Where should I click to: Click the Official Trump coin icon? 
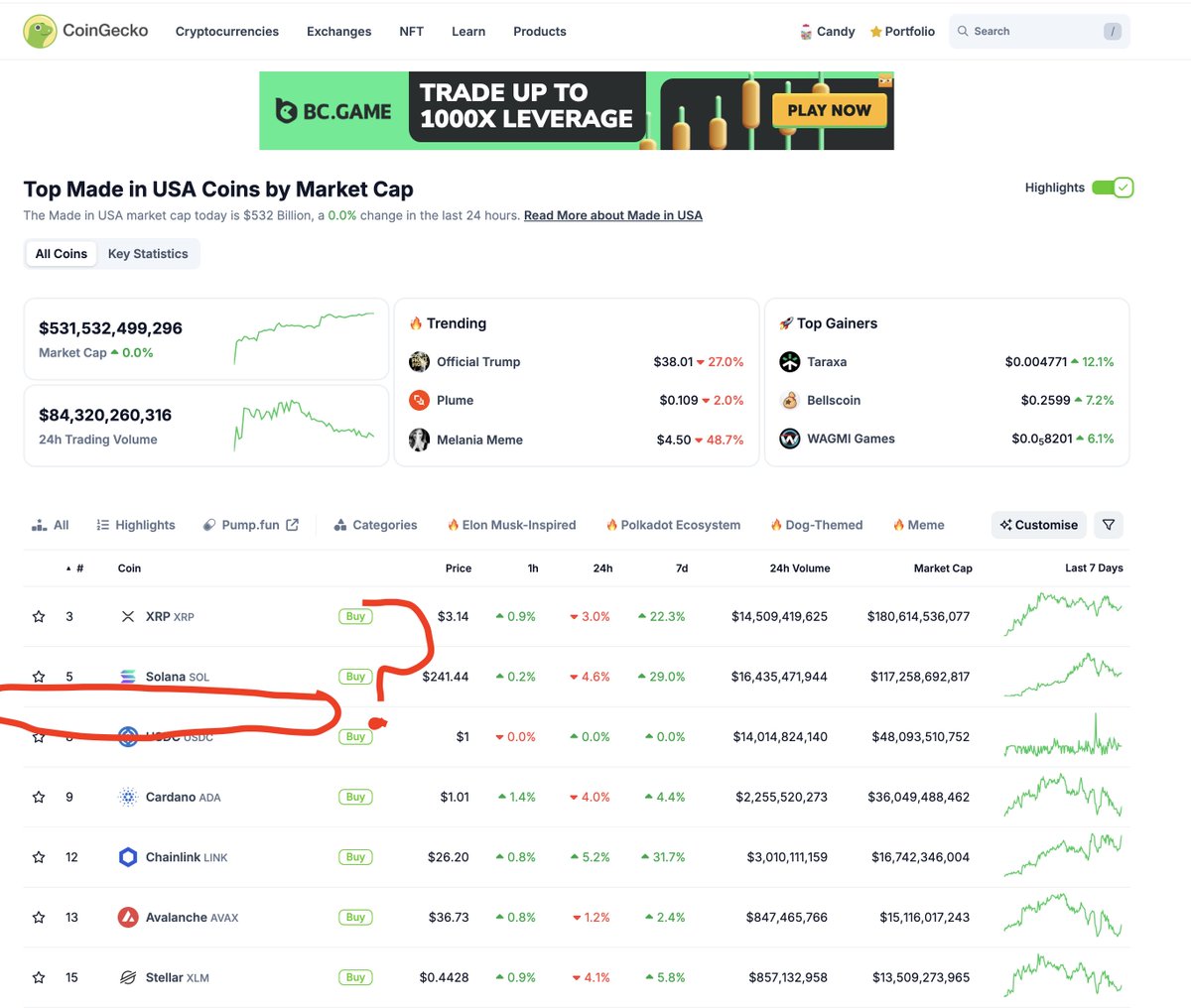tap(419, 362)
